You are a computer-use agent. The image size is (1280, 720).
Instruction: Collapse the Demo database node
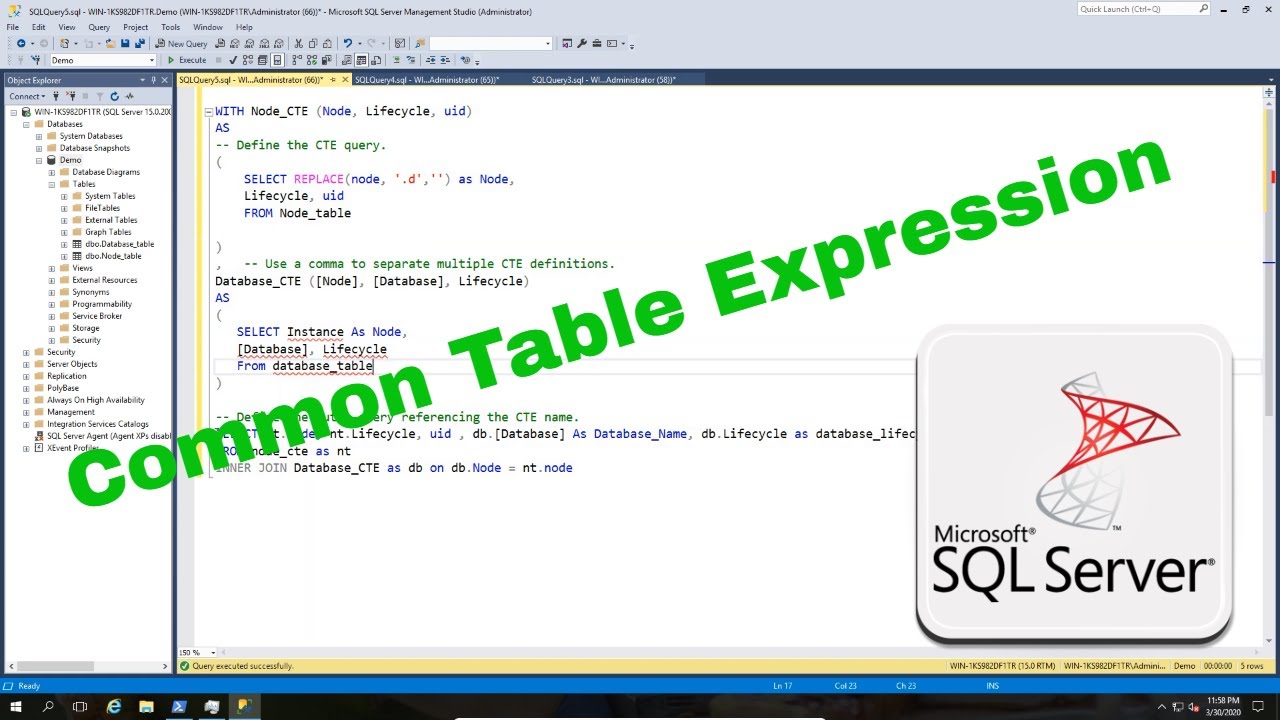(x=39, y=160)
